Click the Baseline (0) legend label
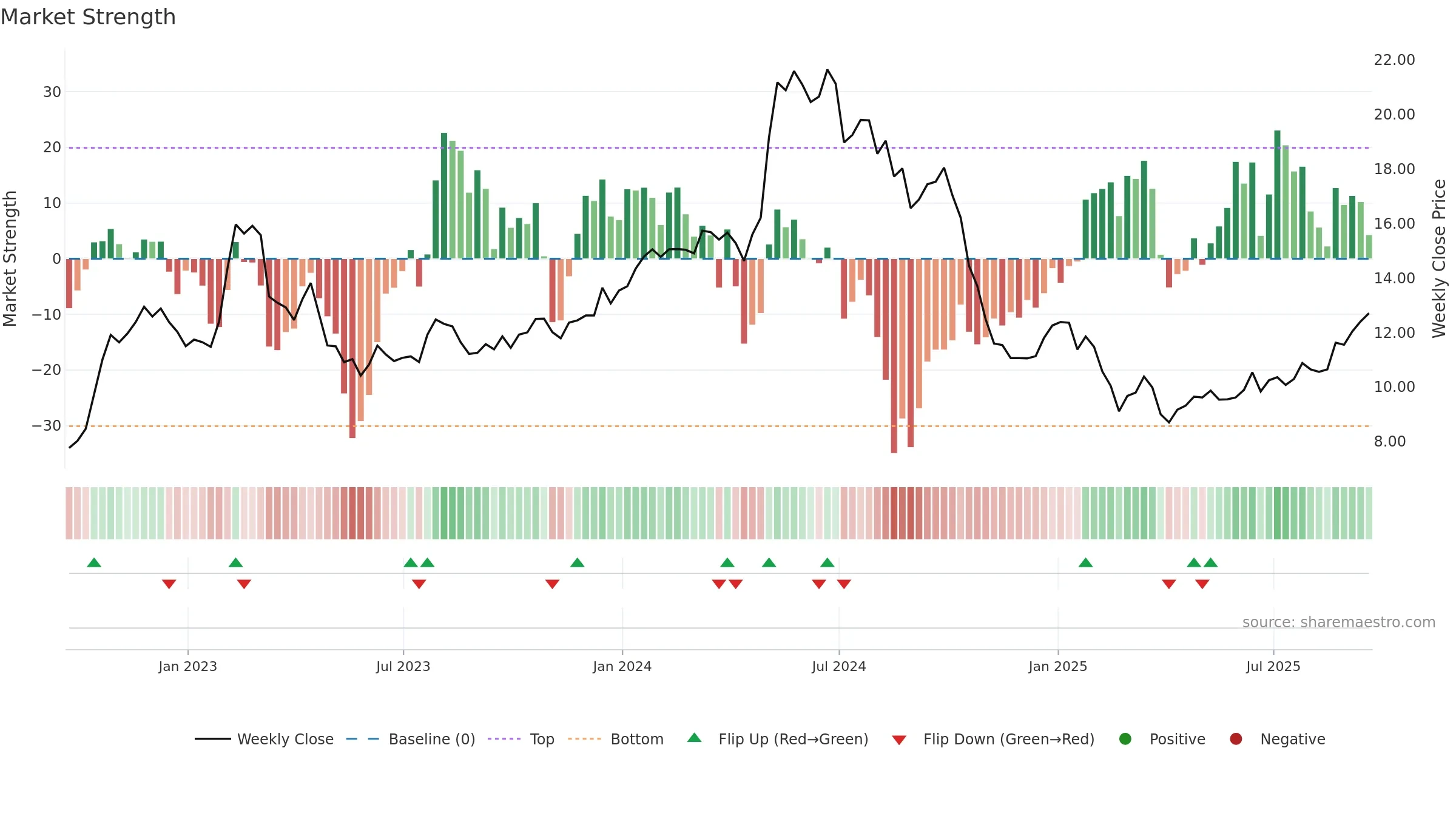The height and width of the screenshot is (819, 1456). tap(432, 739)
